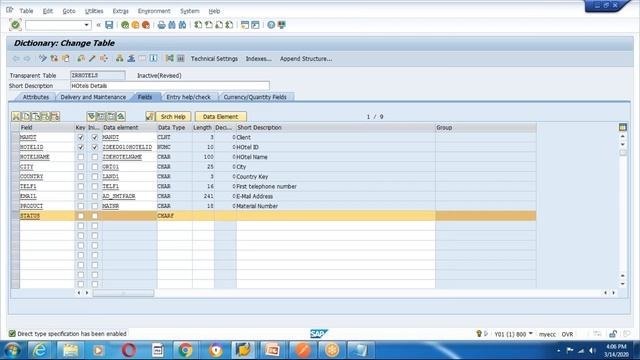Viewport: 640px width, 360px height.
Task: Click the Information 'i' icon in application toolbar
Action: pyautogui.click(x=153, y=59)
